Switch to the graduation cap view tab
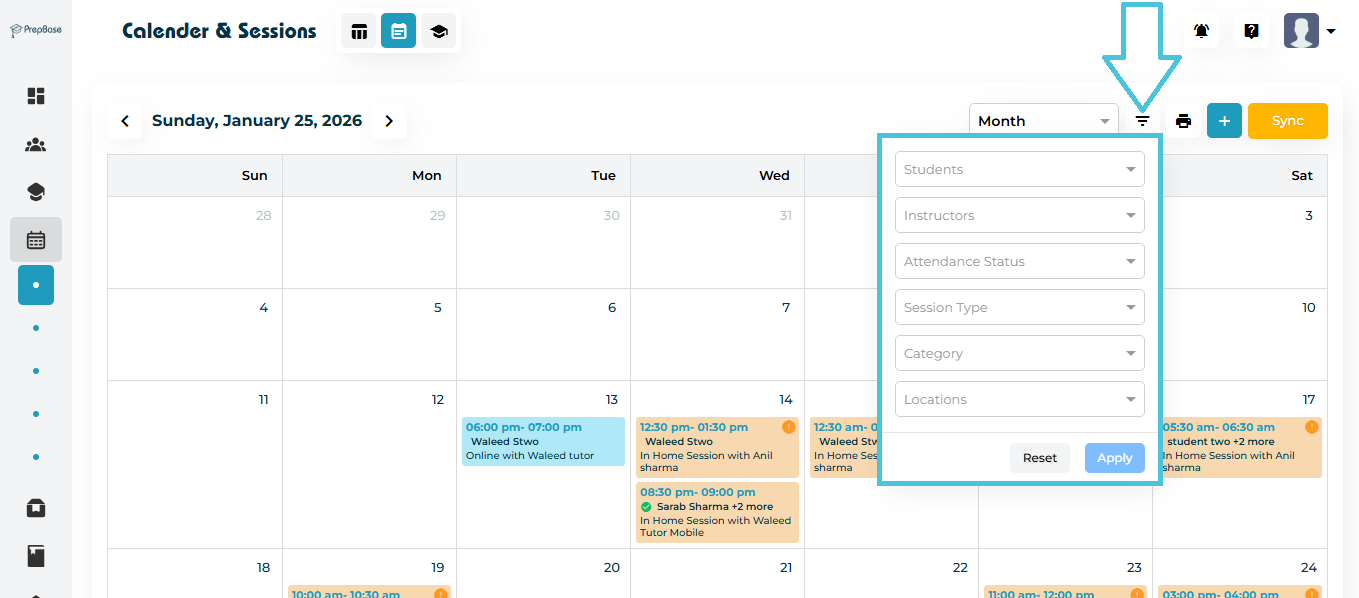The height and width of the screenshot is (598, 1359). click(438, 31)
